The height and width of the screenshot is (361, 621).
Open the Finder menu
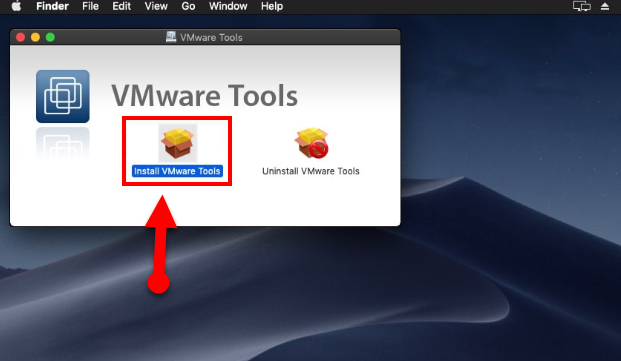click(52, 6)
